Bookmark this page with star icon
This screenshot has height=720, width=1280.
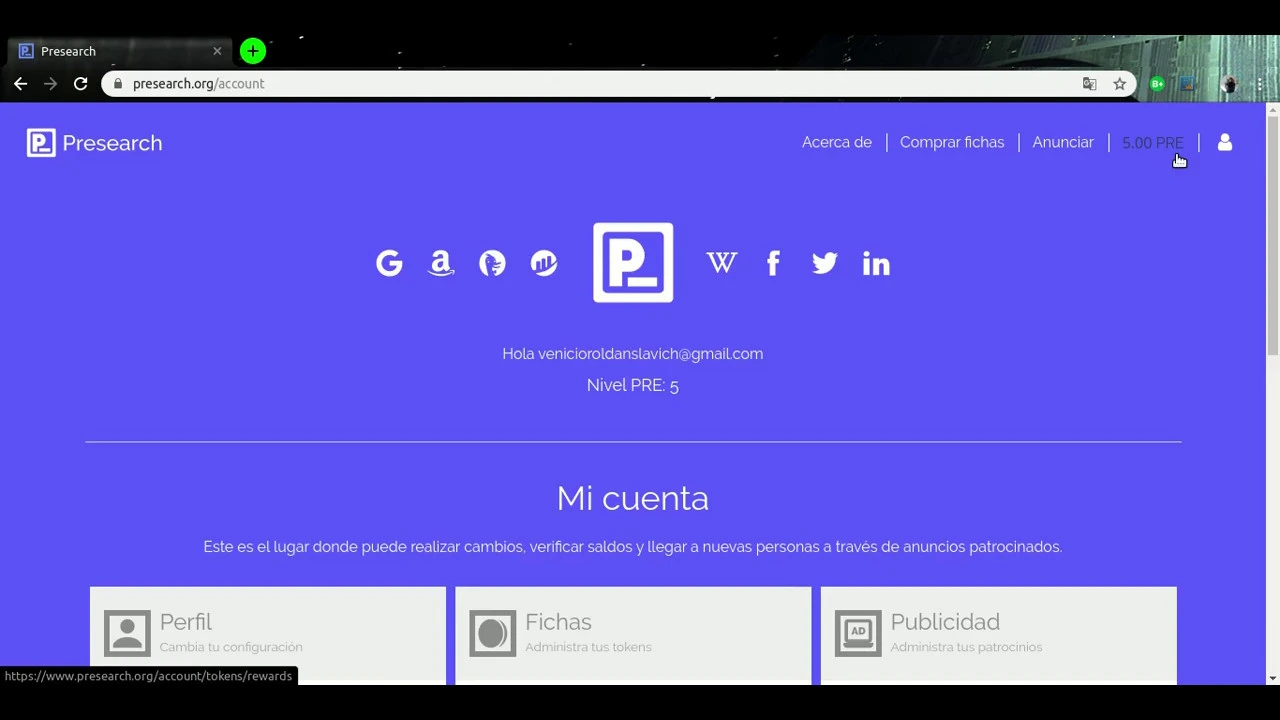(1120, 84)
